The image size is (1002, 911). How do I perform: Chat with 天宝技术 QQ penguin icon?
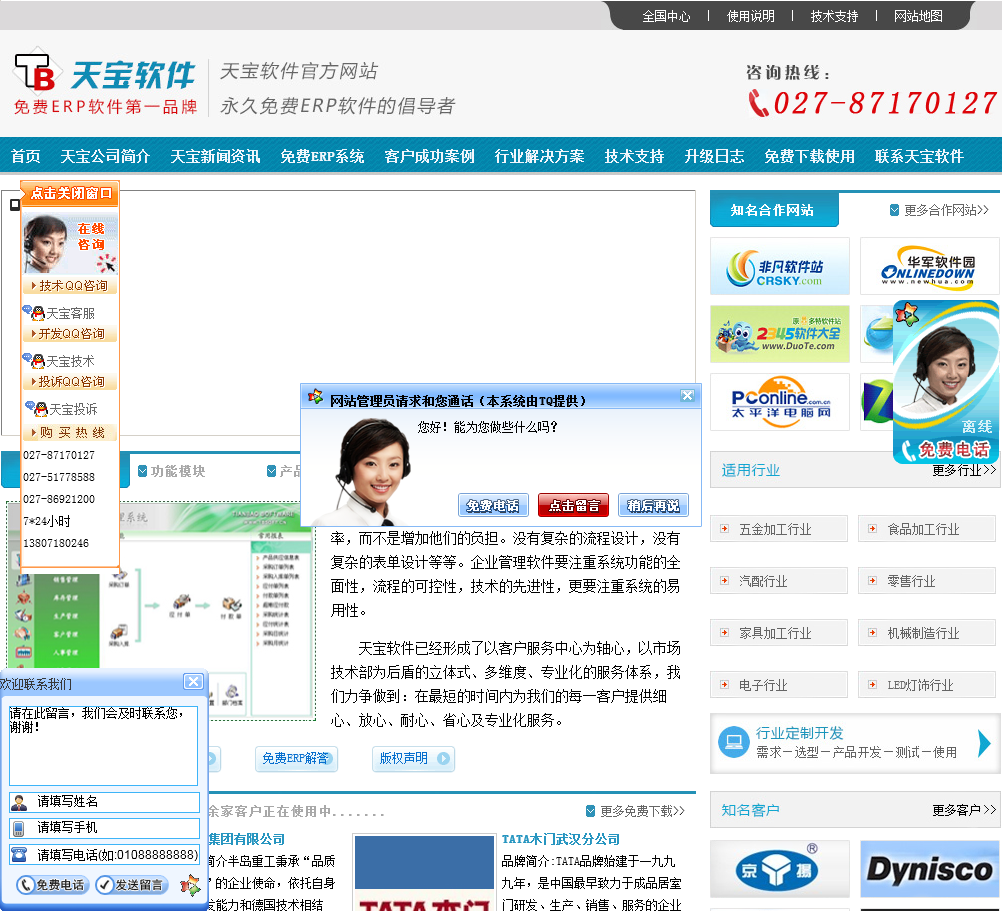point(38,361)
